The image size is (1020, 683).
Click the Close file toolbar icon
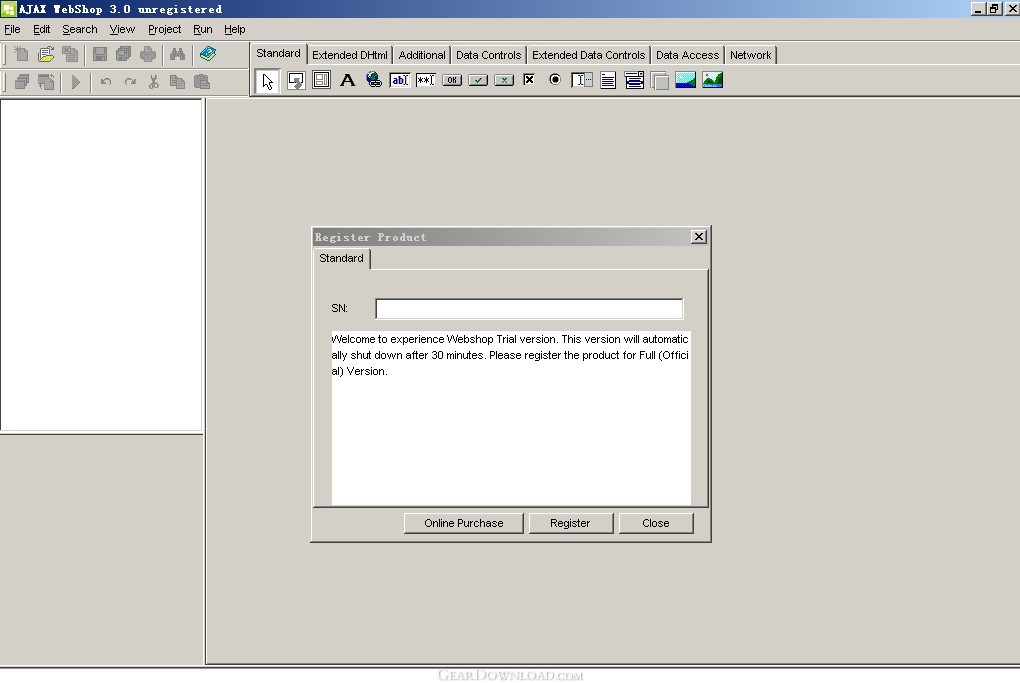click(70, 54)
